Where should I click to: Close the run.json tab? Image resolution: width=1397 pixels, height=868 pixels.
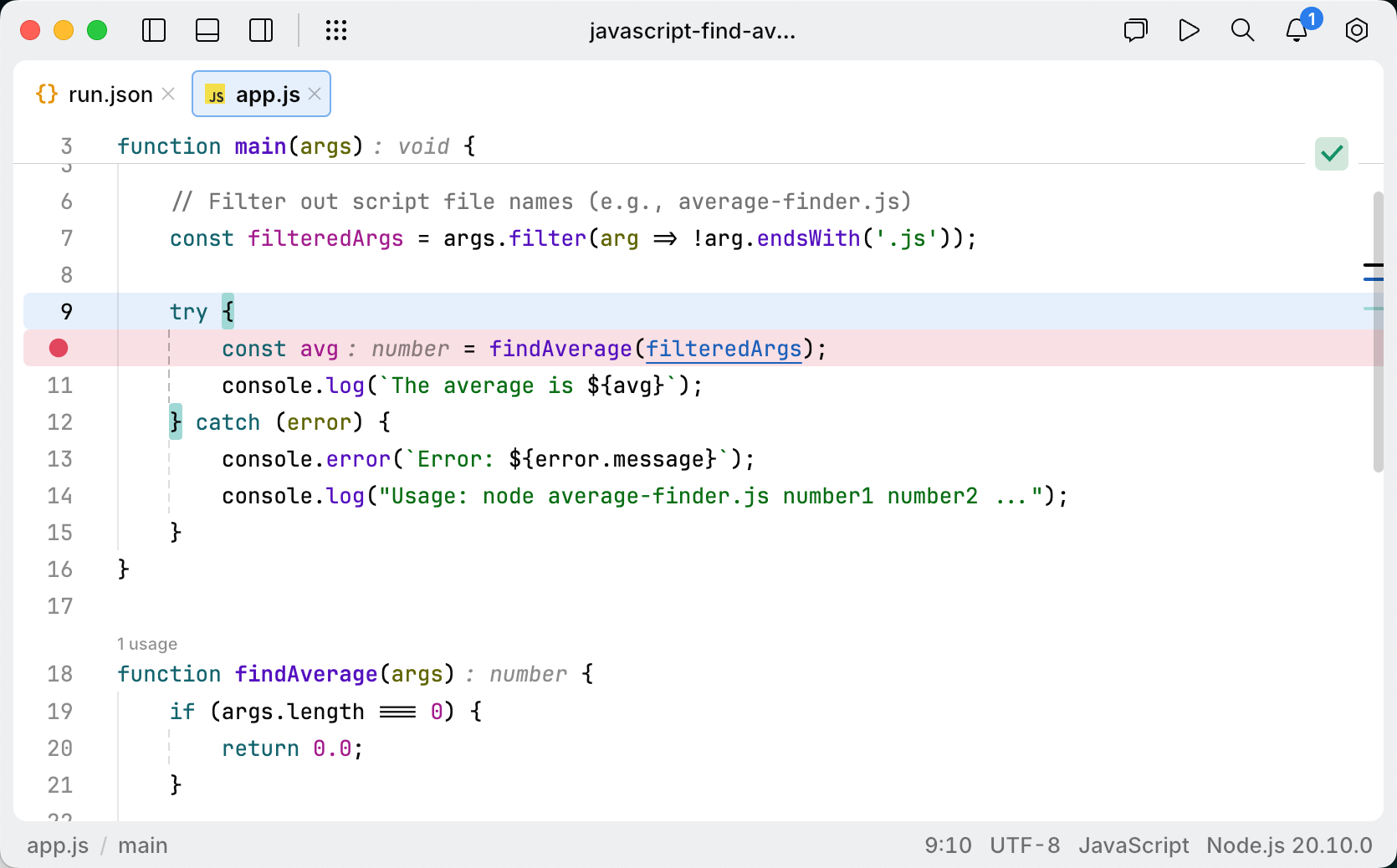(x=168, y=94)
